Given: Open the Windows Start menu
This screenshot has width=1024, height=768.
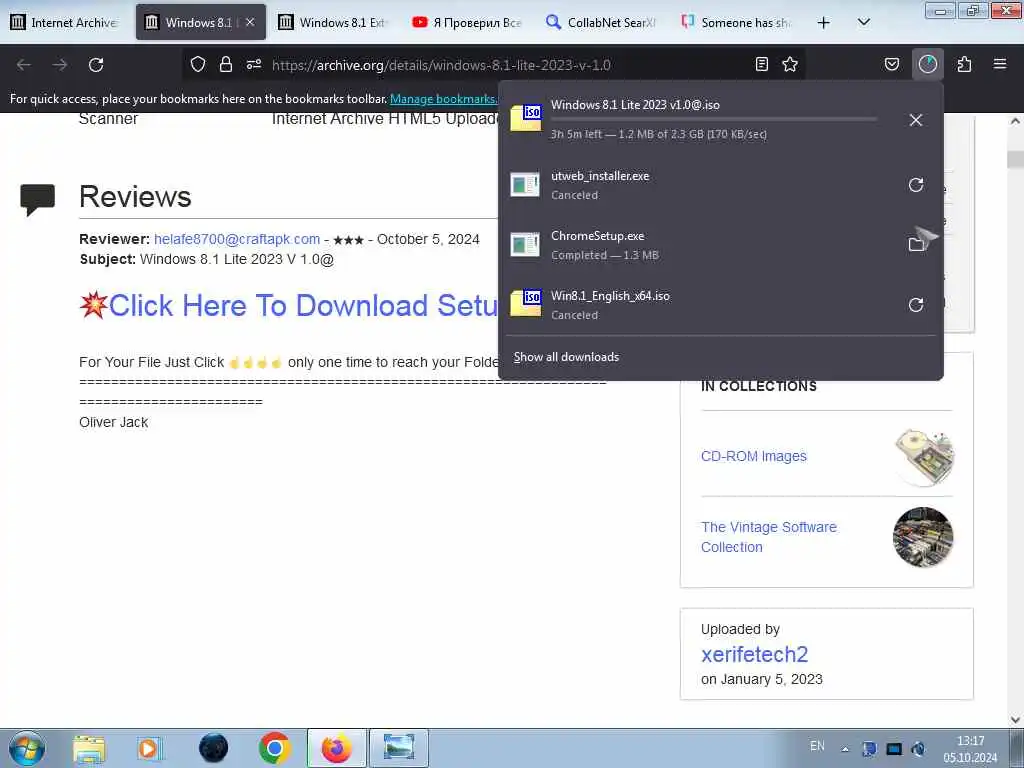Looking at the screenshot, I should (27, 748).
